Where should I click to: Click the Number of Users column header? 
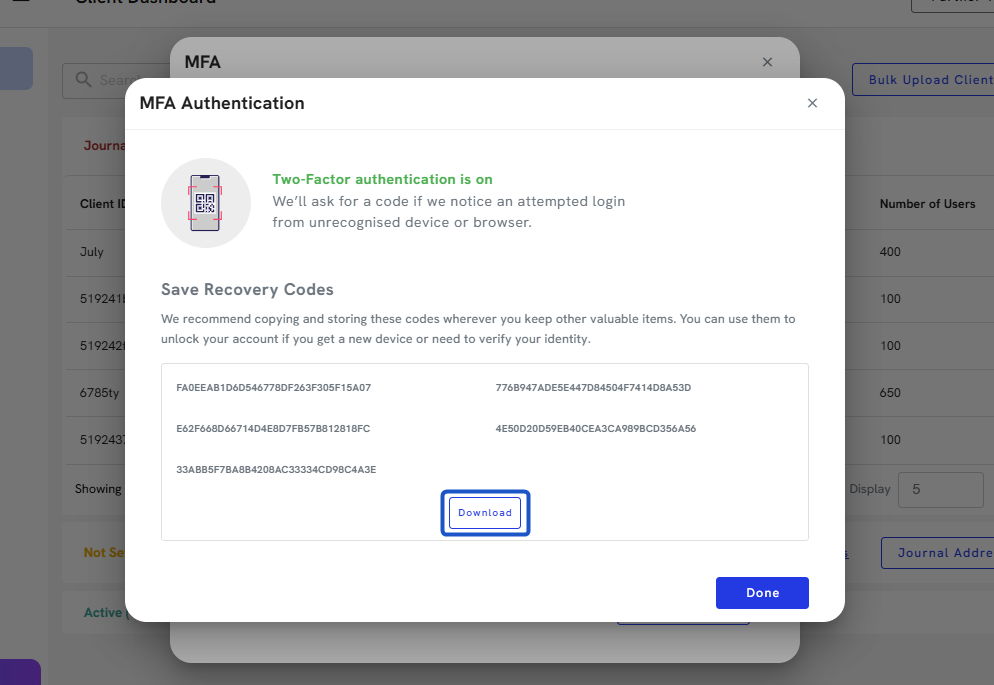[x=927, y=204]
